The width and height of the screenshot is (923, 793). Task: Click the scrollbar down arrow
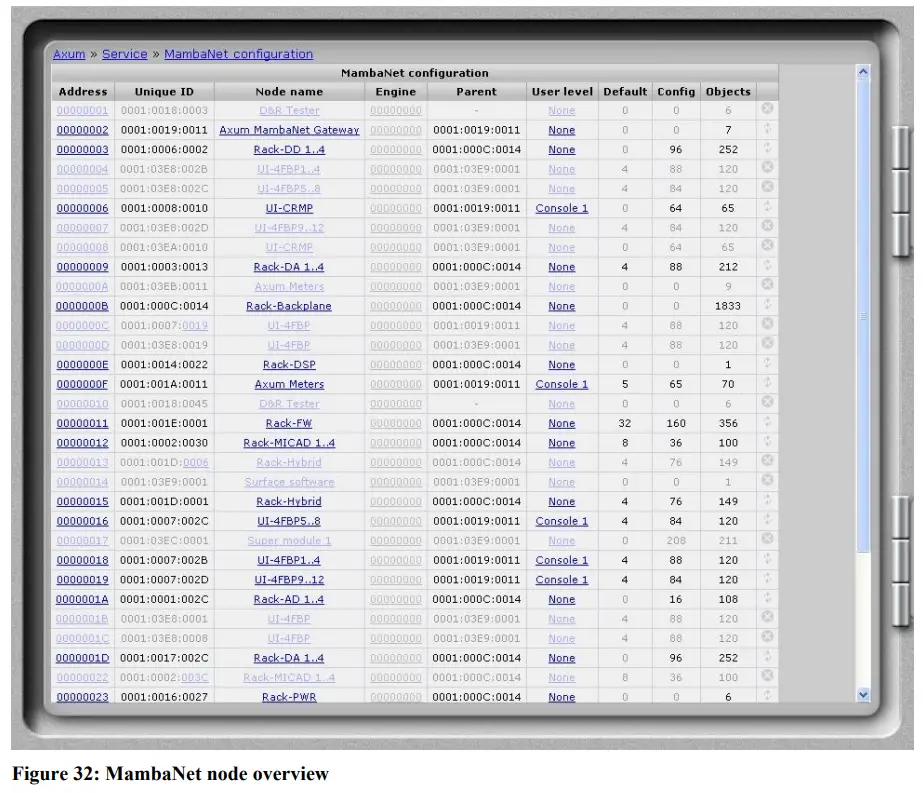[x=863, y=695]
